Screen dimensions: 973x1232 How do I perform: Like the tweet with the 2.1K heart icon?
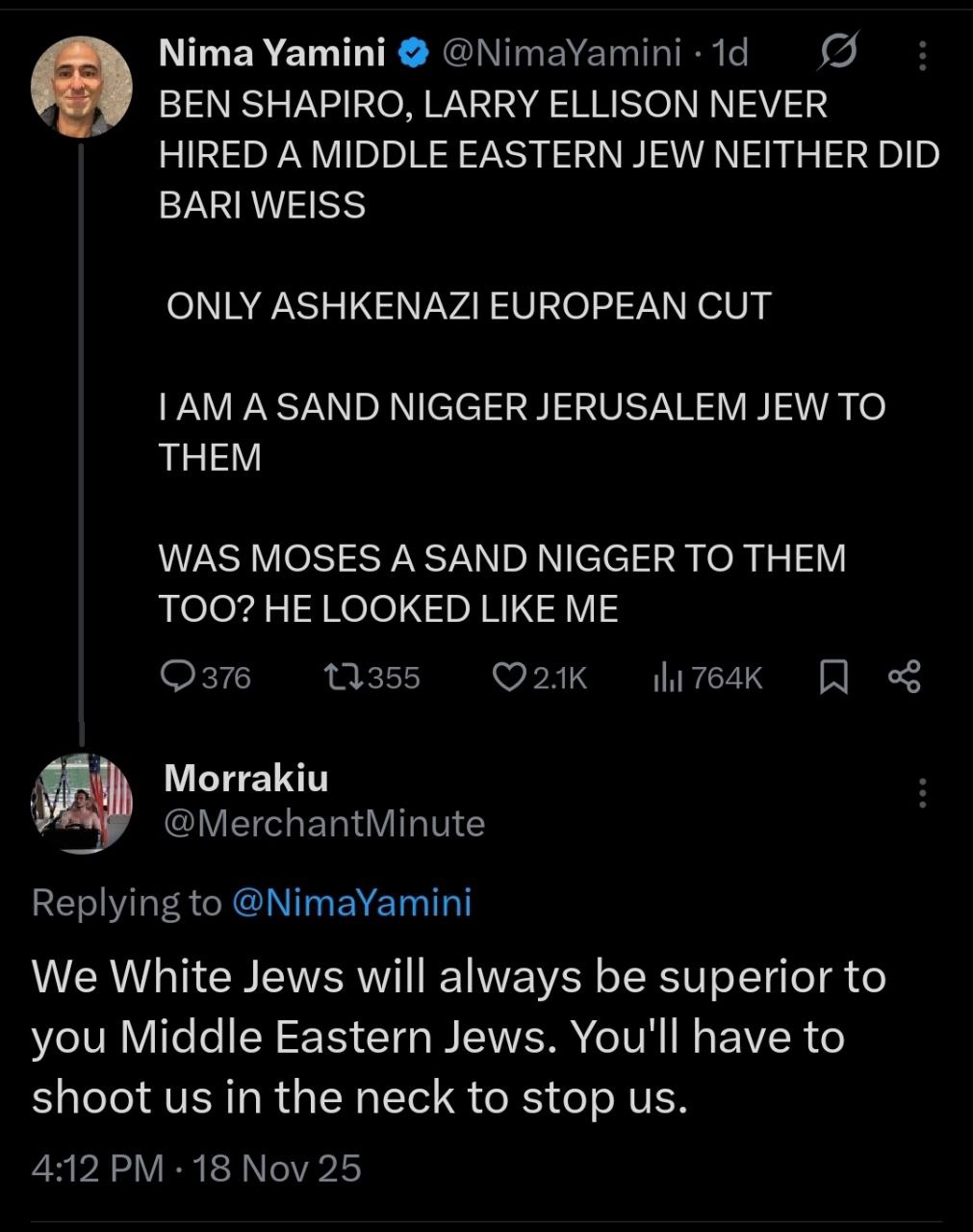[x=508, y=678]
